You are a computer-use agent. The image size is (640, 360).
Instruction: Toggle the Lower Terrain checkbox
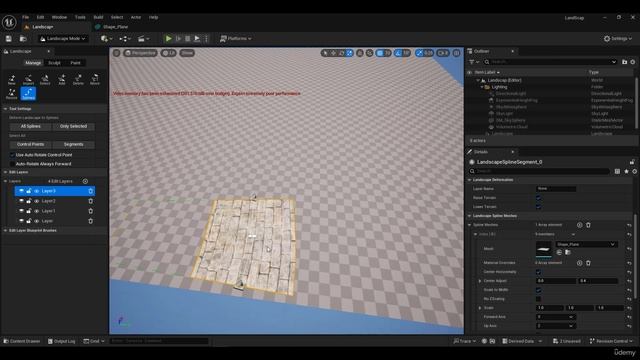[538, 207]
